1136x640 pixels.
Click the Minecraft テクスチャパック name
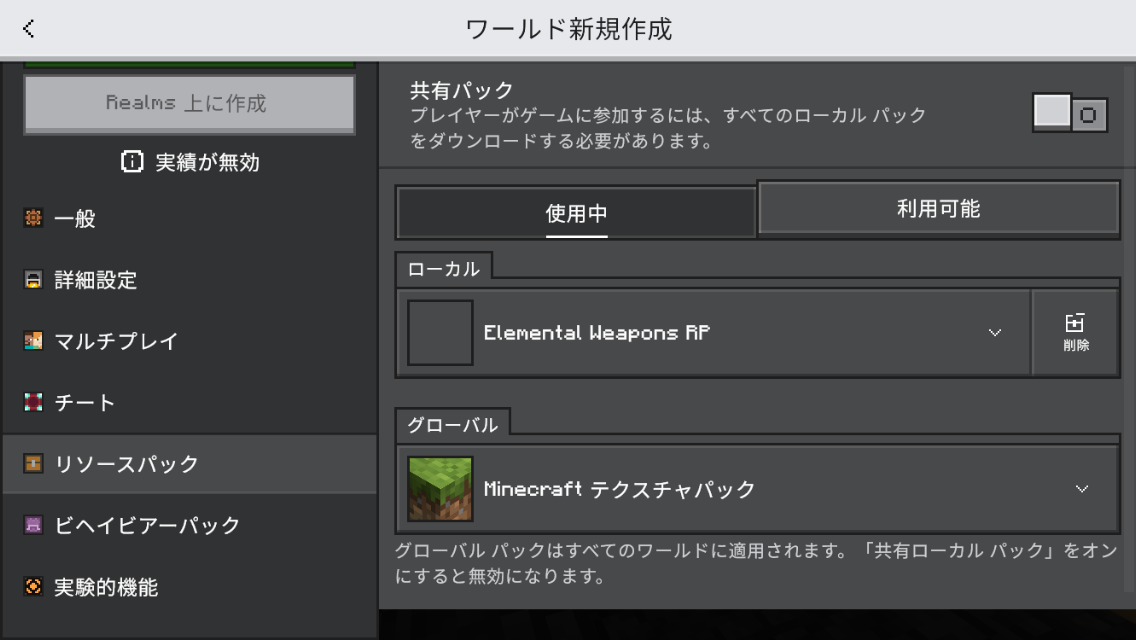pos(619,489)
